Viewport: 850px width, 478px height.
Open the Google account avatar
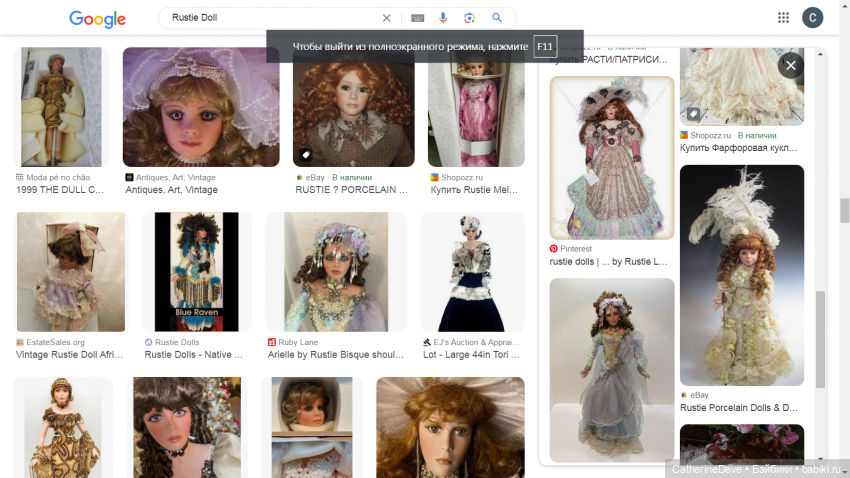pyautogui.click(x=813, y=18)
